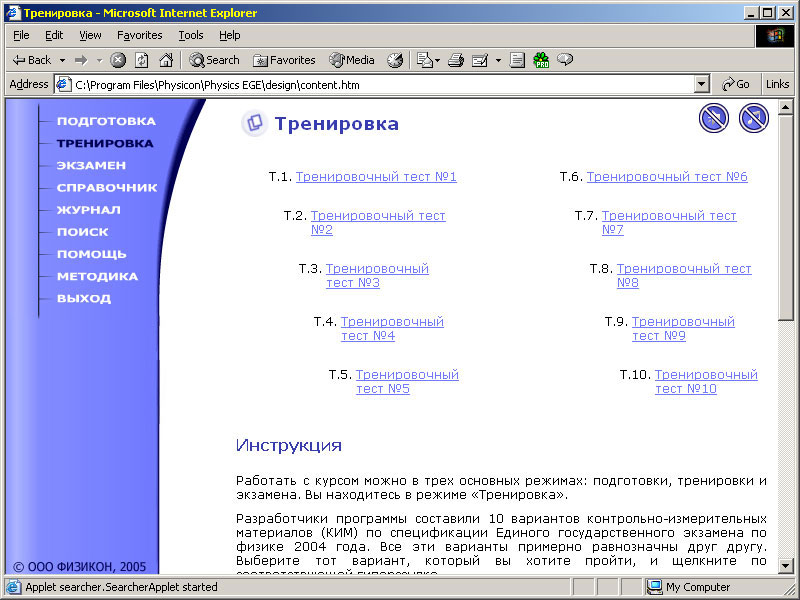Screen dimensions: 800x600
Task: Click the My Computer zone icon in status bar
Action: coord(654,587)
